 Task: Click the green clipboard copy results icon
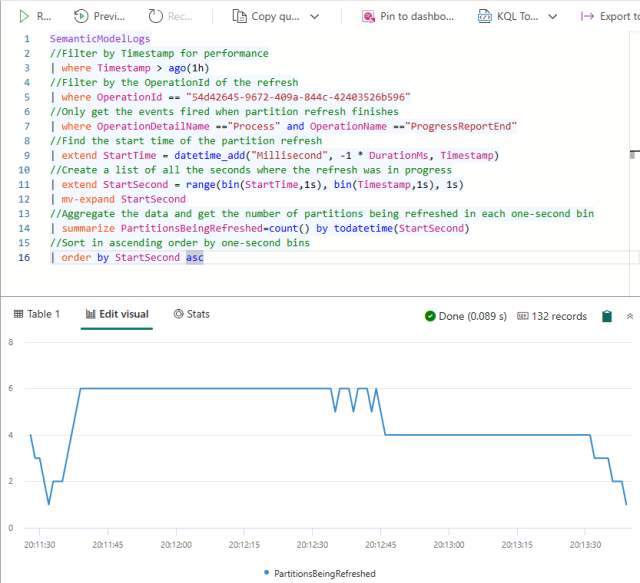click(607, 316)
